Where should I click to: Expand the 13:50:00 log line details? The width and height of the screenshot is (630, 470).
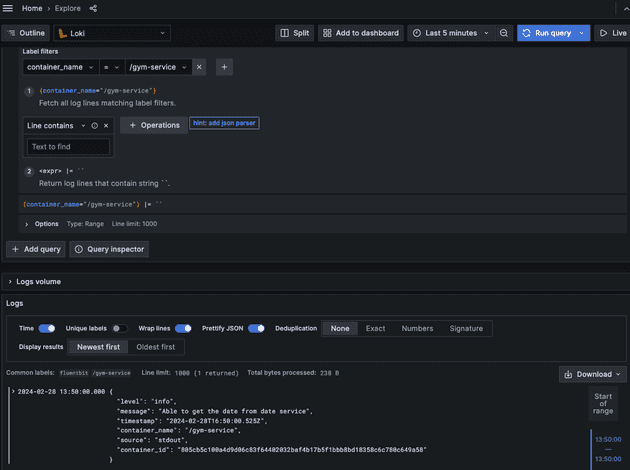click(13, 391)
